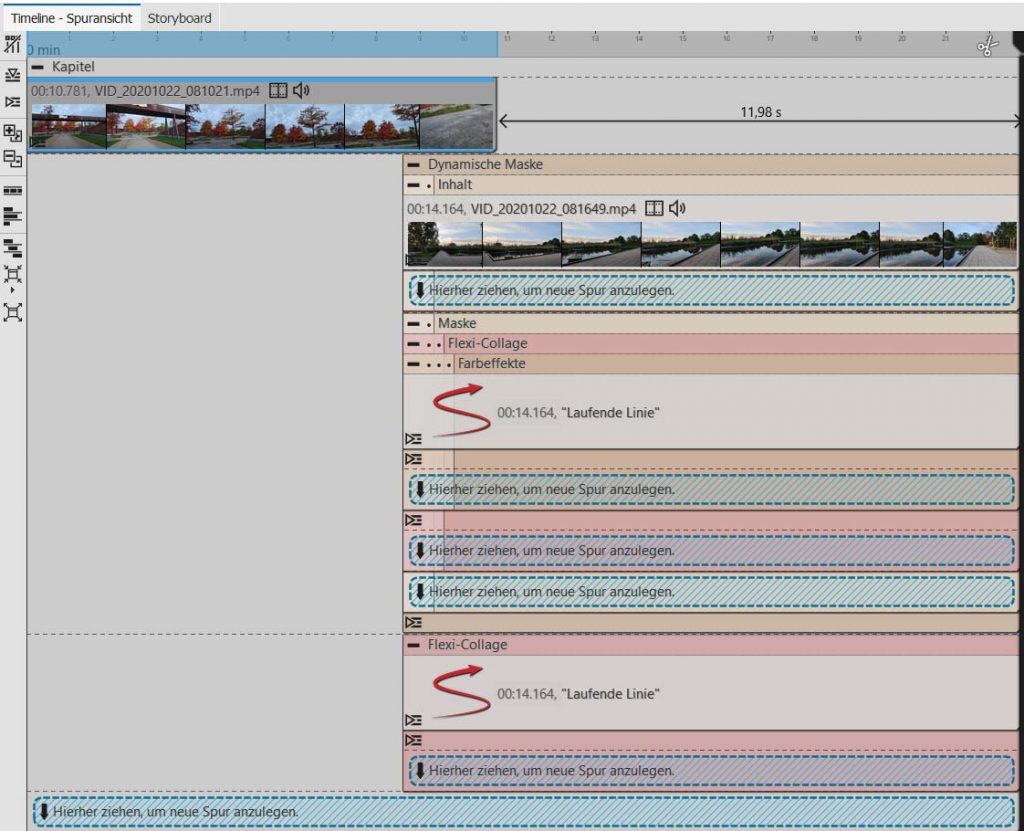
Task: Collapse the Inhalt track
Action: (x=414, y=185)
